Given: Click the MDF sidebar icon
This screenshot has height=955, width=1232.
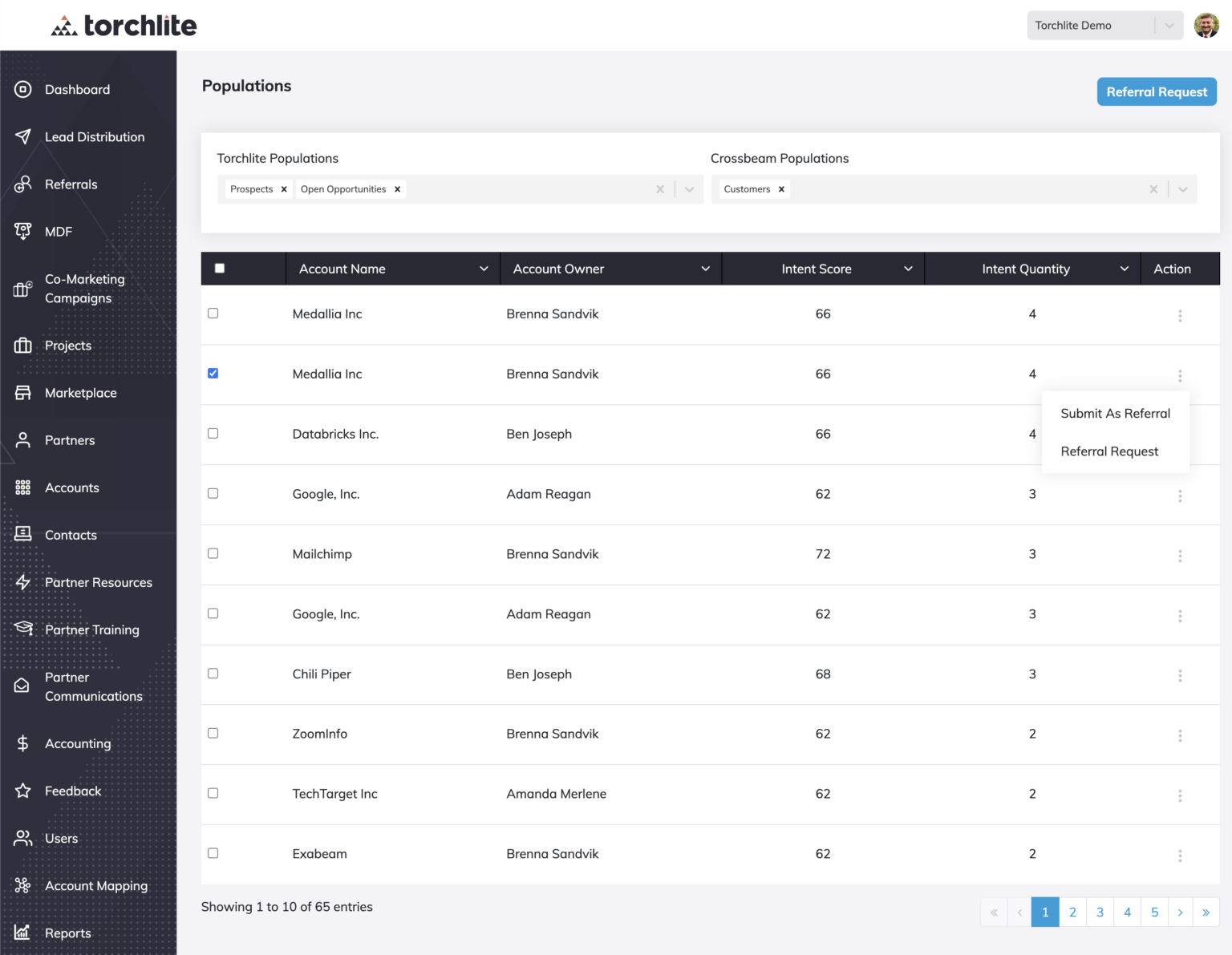Looking at the screenshot, I should point(22,231).
